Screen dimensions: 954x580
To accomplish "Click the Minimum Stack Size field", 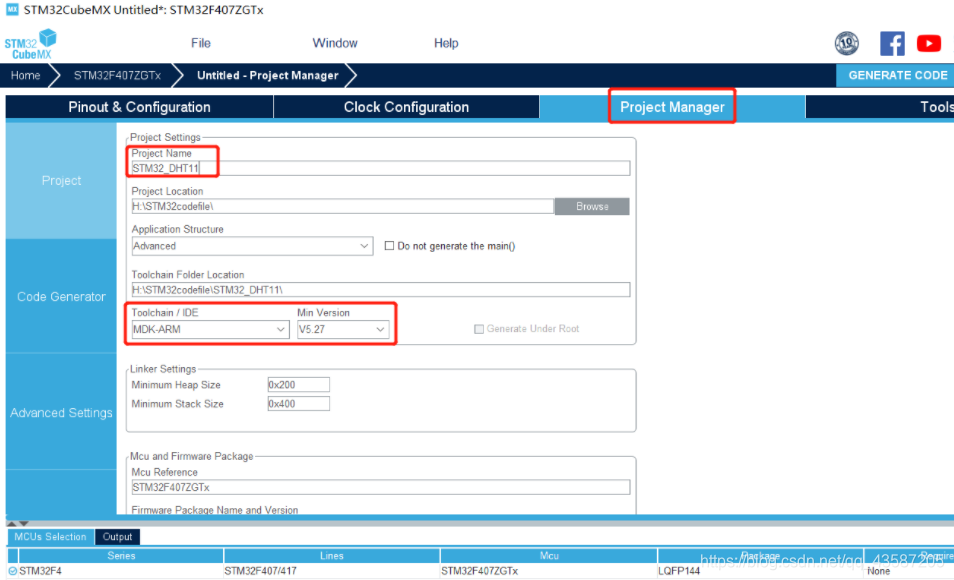I will [x=299, y=404].
